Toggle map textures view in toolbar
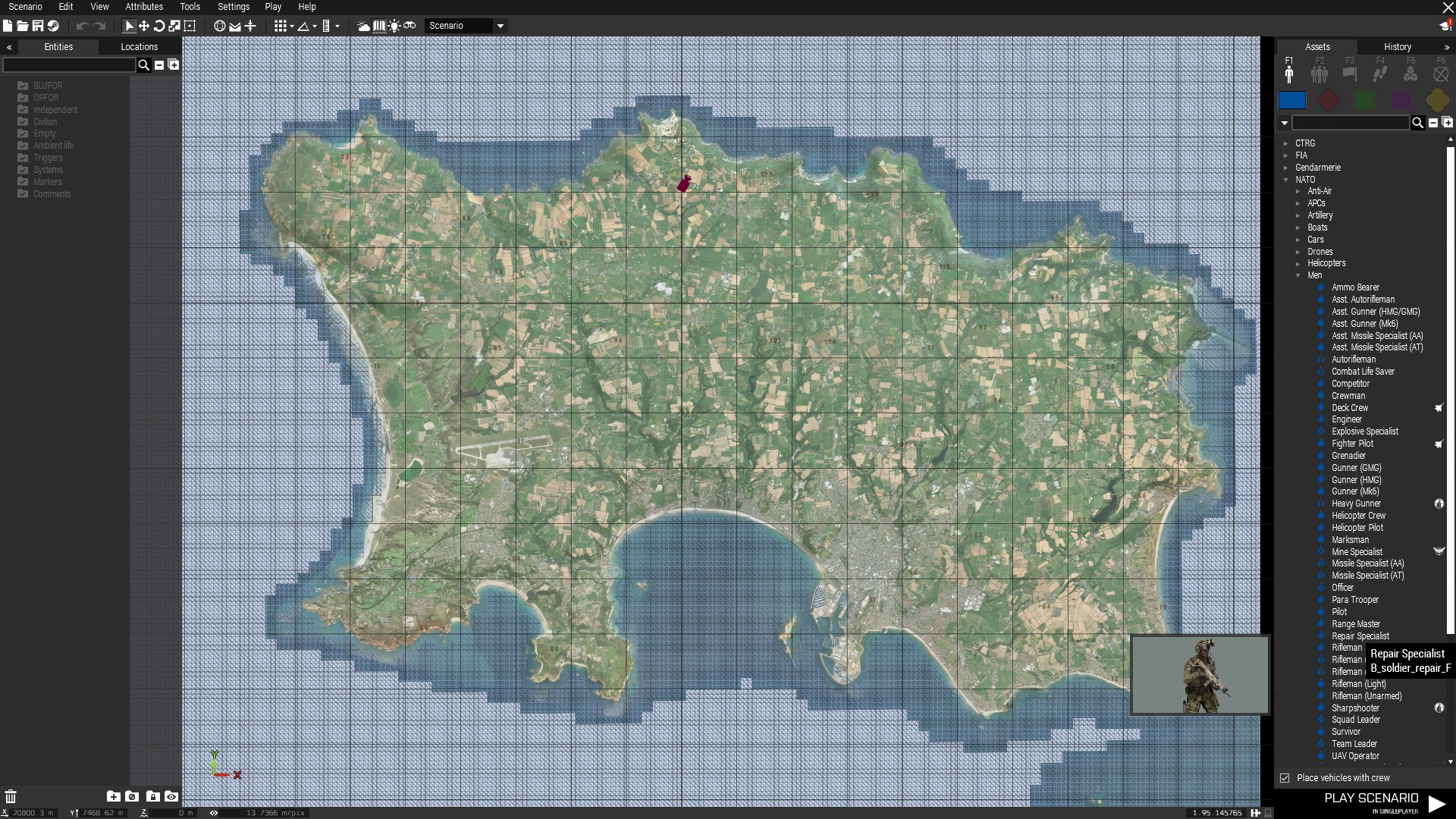Image resolution: width=1456 pixels, height=819 pixels. point(379,26)
